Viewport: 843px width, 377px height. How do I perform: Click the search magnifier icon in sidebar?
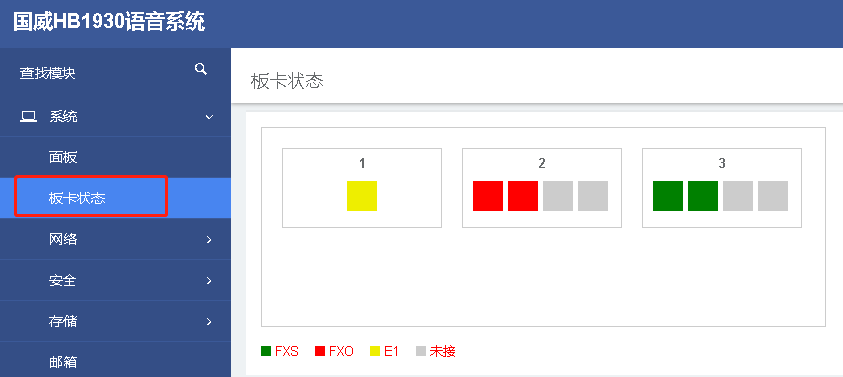[x=201, y=69]
